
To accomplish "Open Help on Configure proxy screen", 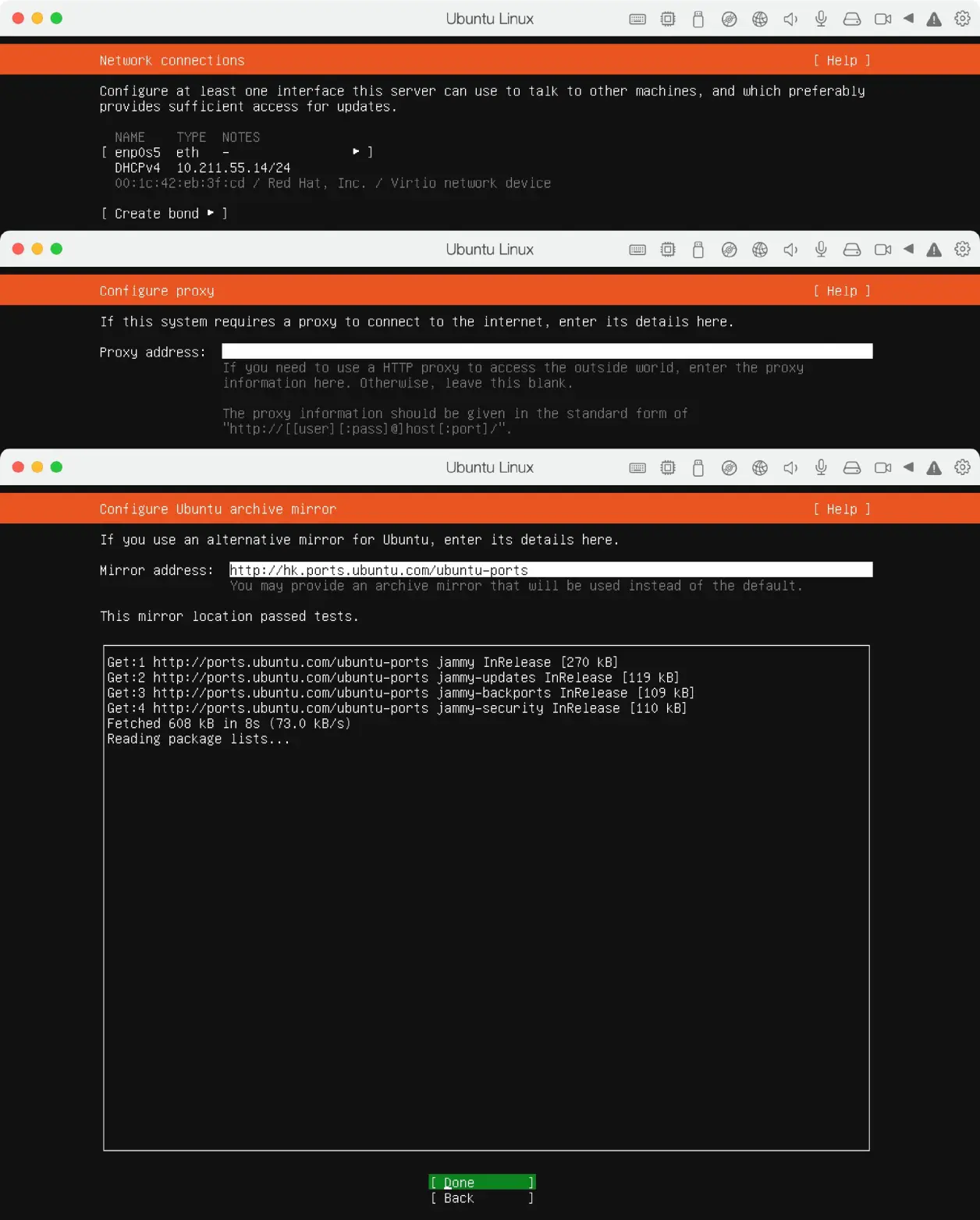I will tap(842, 291).
